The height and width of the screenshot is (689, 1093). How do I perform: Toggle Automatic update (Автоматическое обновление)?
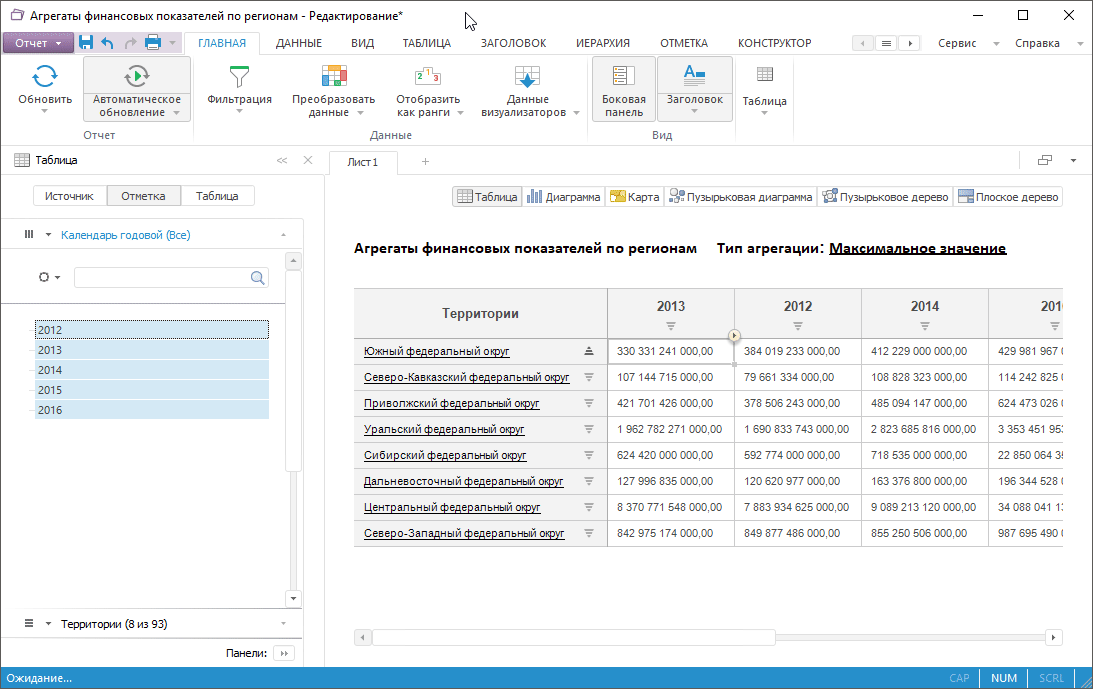point(137,76)
